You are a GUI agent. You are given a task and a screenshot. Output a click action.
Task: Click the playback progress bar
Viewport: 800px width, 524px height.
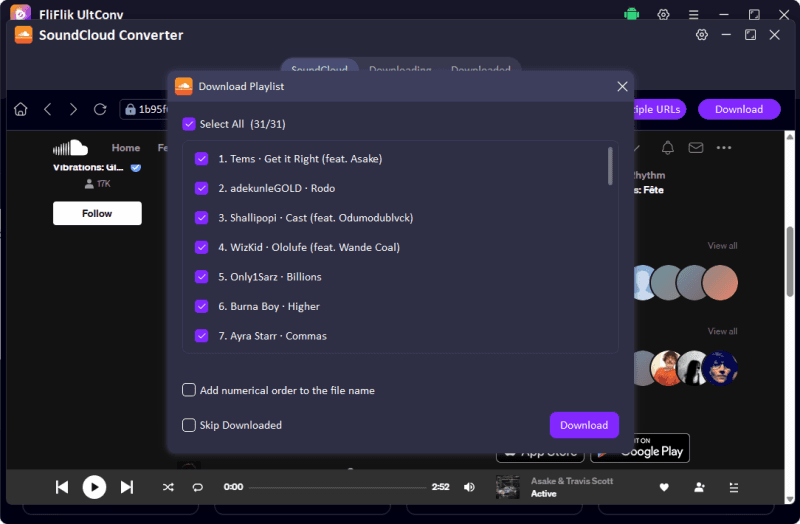(338, 487)
